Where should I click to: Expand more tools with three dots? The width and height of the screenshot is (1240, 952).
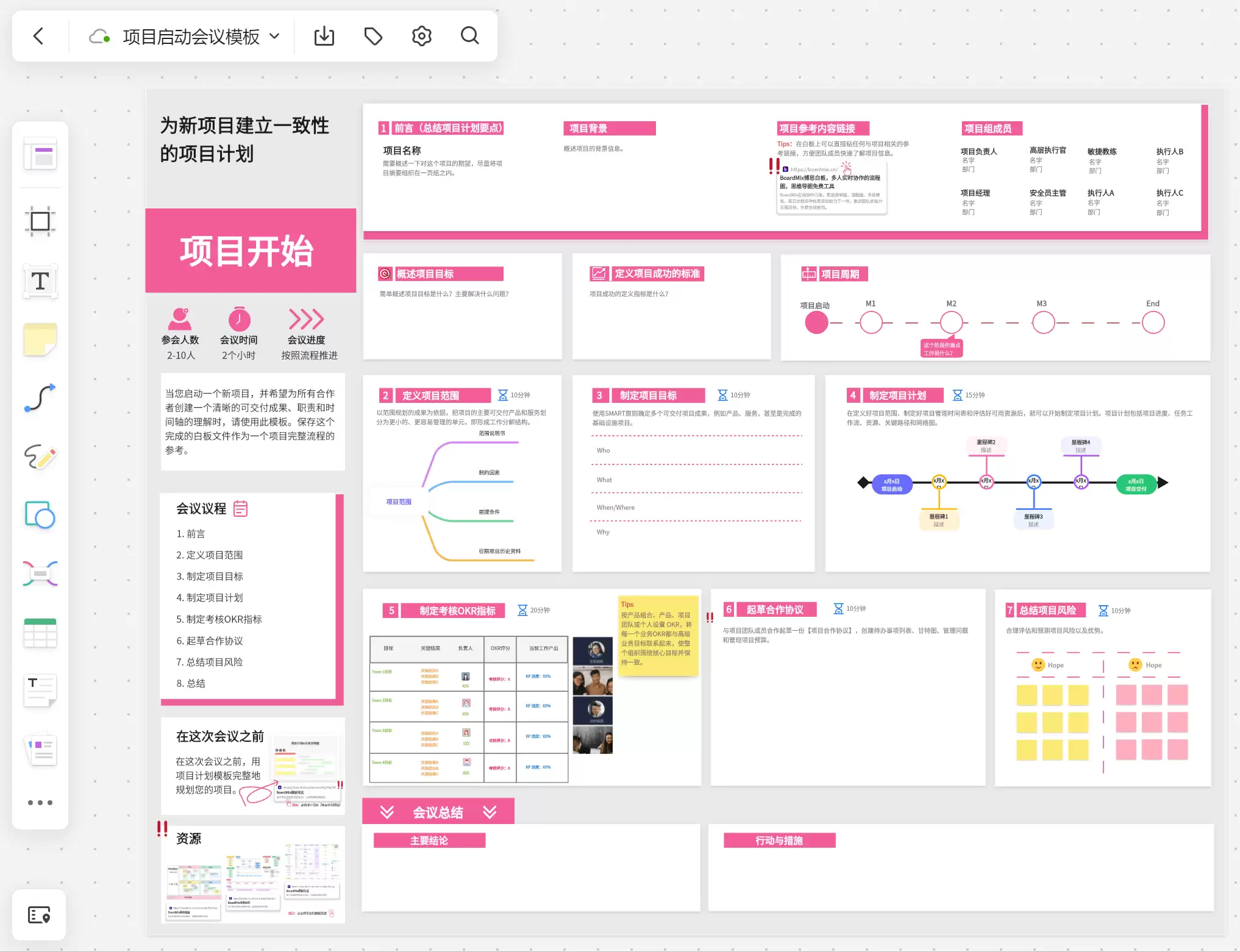point(40,803)
